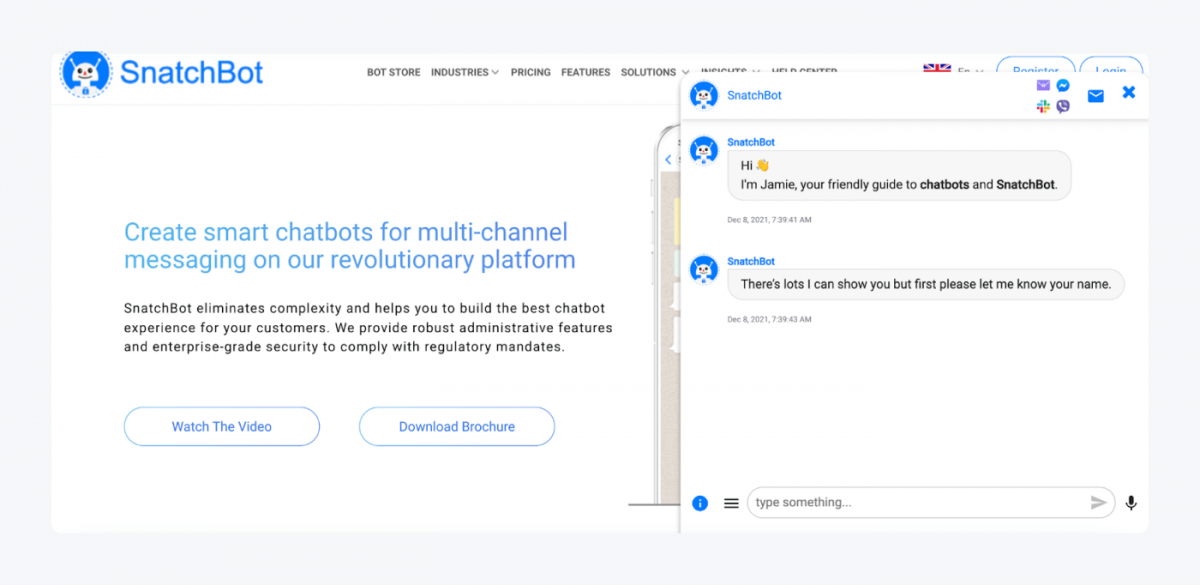This screenshot has height=585, width=1200.
Task: Click the blue info icon below the chat
Action: point(700,503)
